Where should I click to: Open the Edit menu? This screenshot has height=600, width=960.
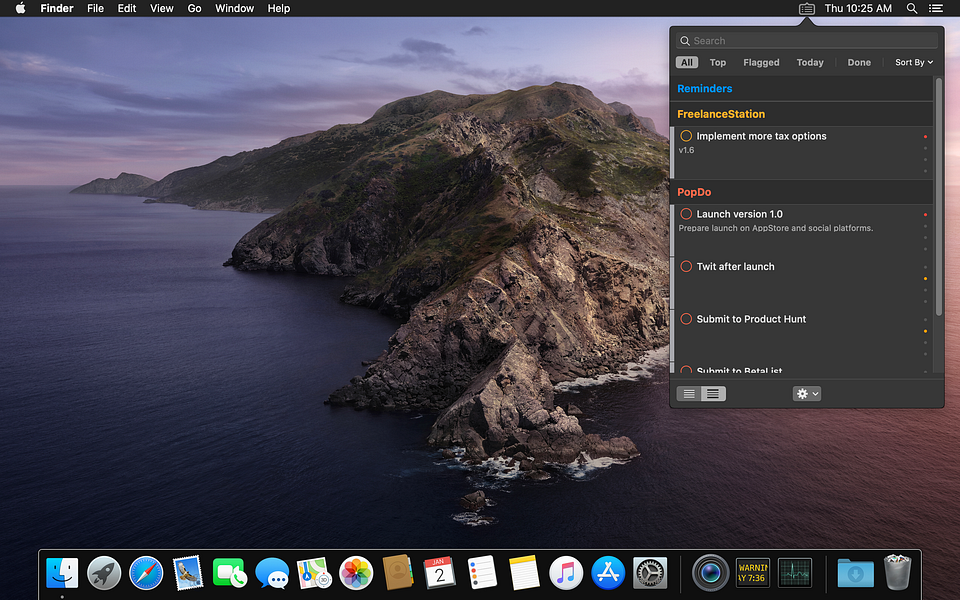coord(127,8)
